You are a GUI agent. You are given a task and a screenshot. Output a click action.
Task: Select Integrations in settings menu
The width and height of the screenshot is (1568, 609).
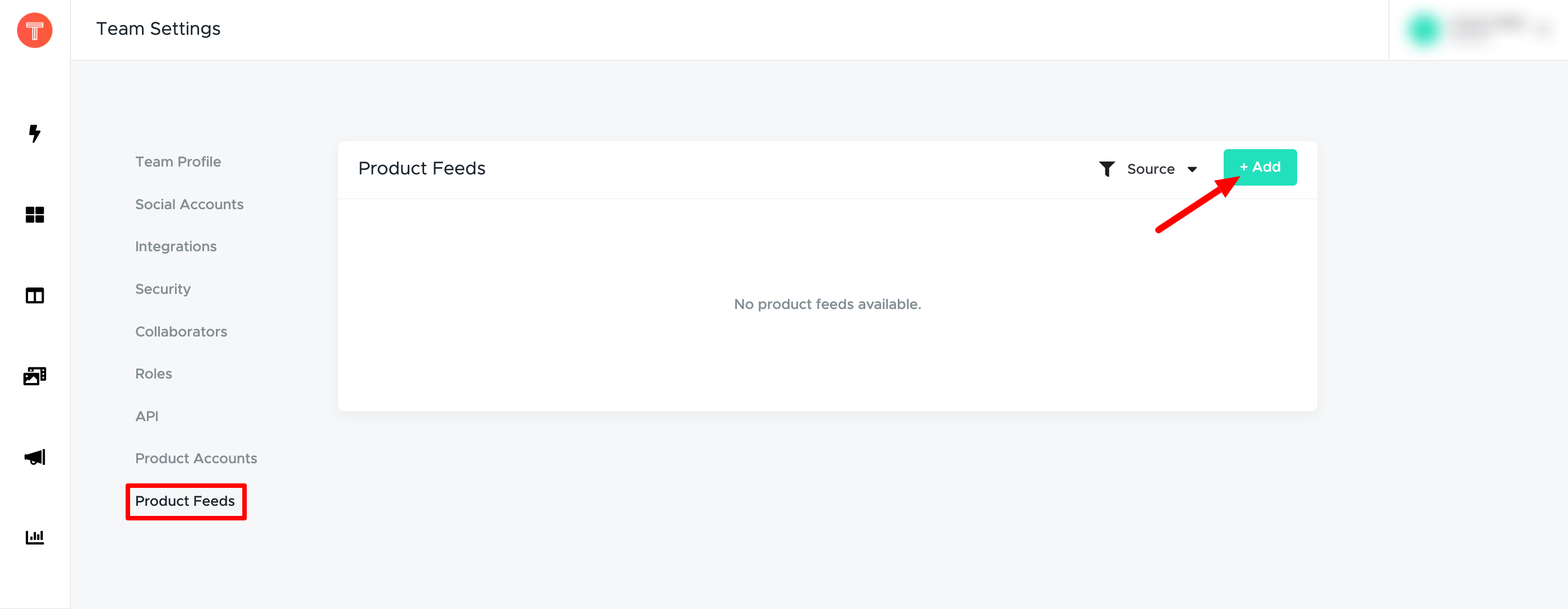pos(176,246)
